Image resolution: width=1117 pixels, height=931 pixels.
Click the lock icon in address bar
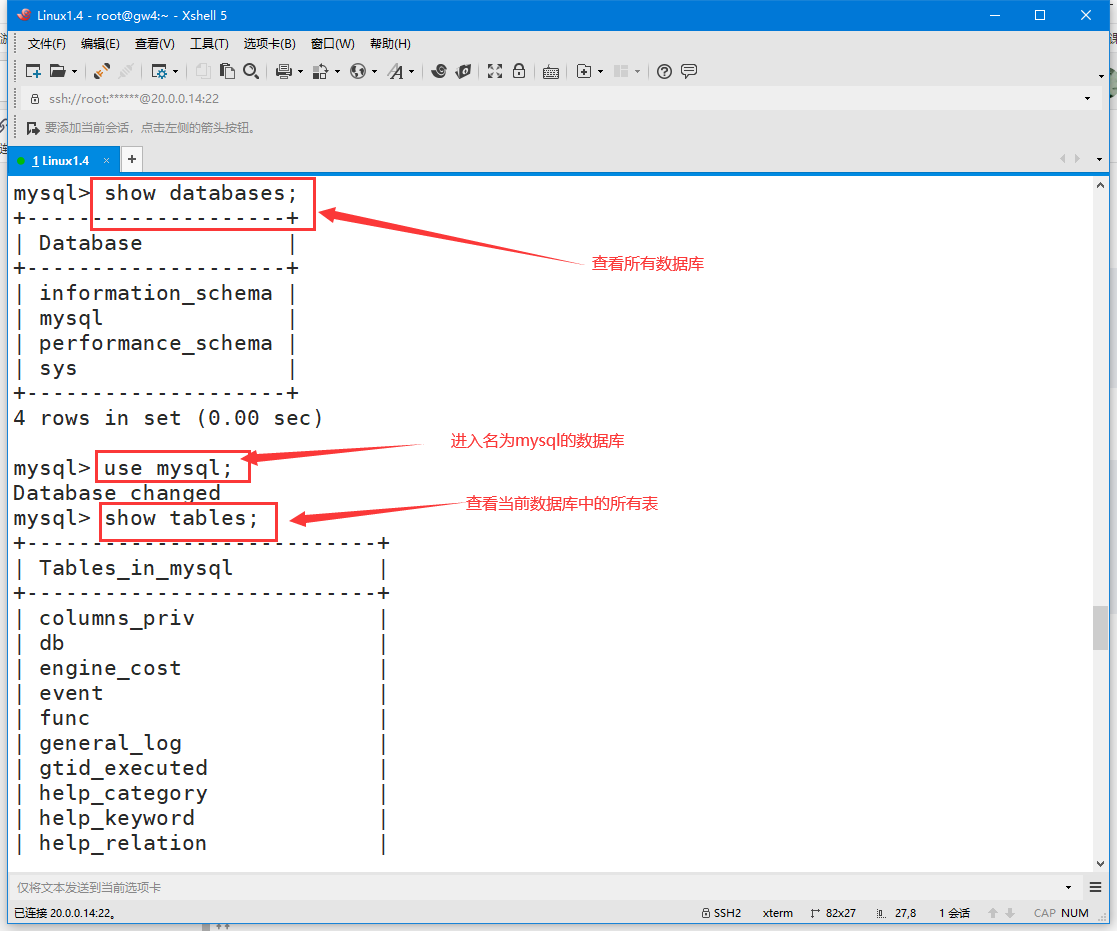(x=34, y=99)
